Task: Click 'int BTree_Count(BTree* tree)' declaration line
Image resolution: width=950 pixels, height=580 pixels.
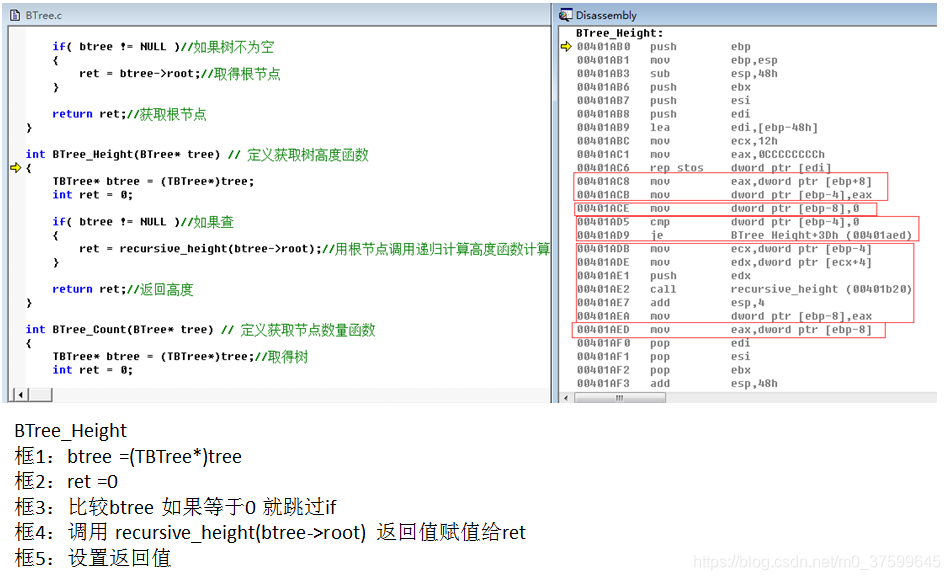Action: point(201,330)
